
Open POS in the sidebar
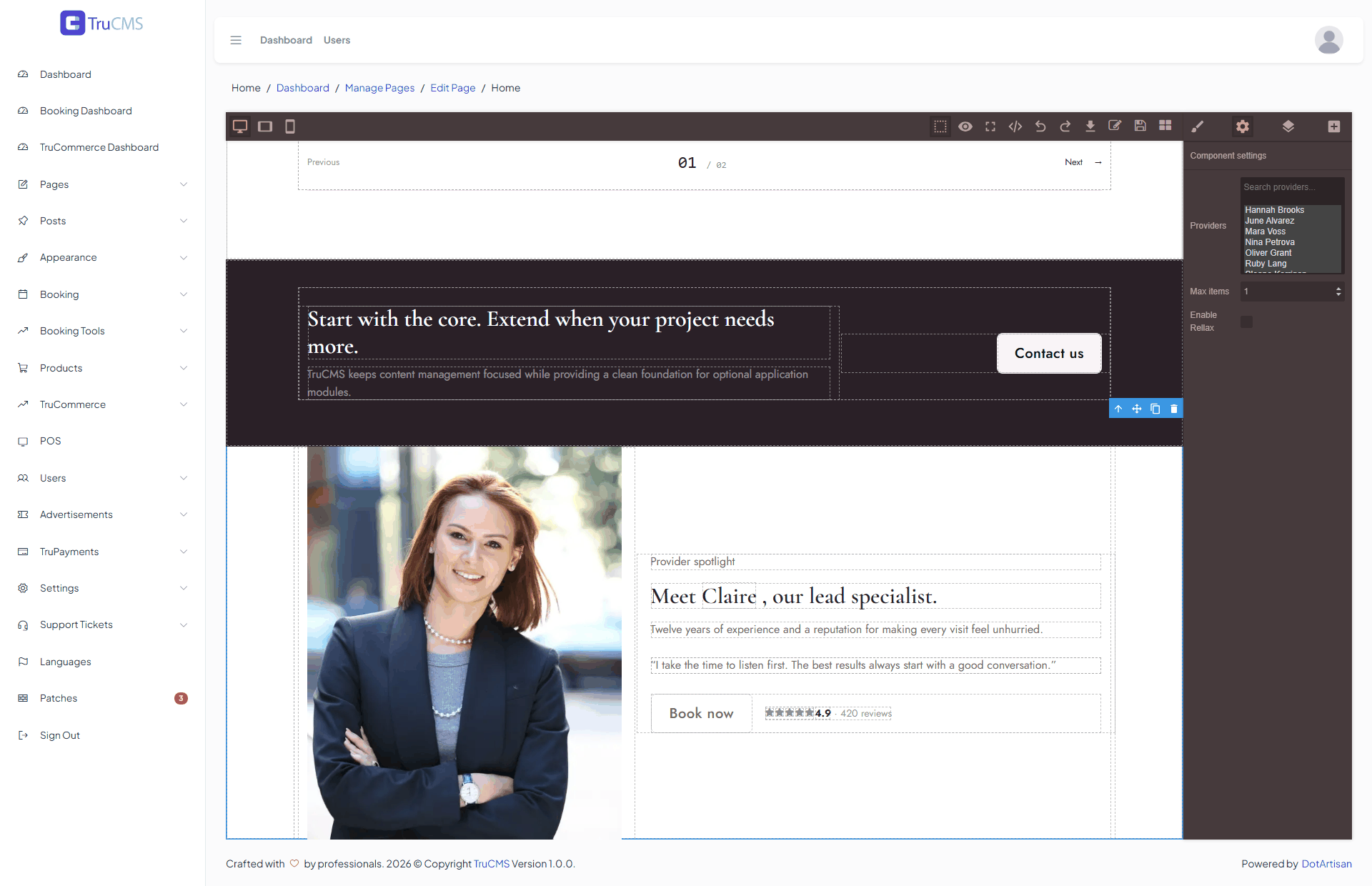point(102,441)
